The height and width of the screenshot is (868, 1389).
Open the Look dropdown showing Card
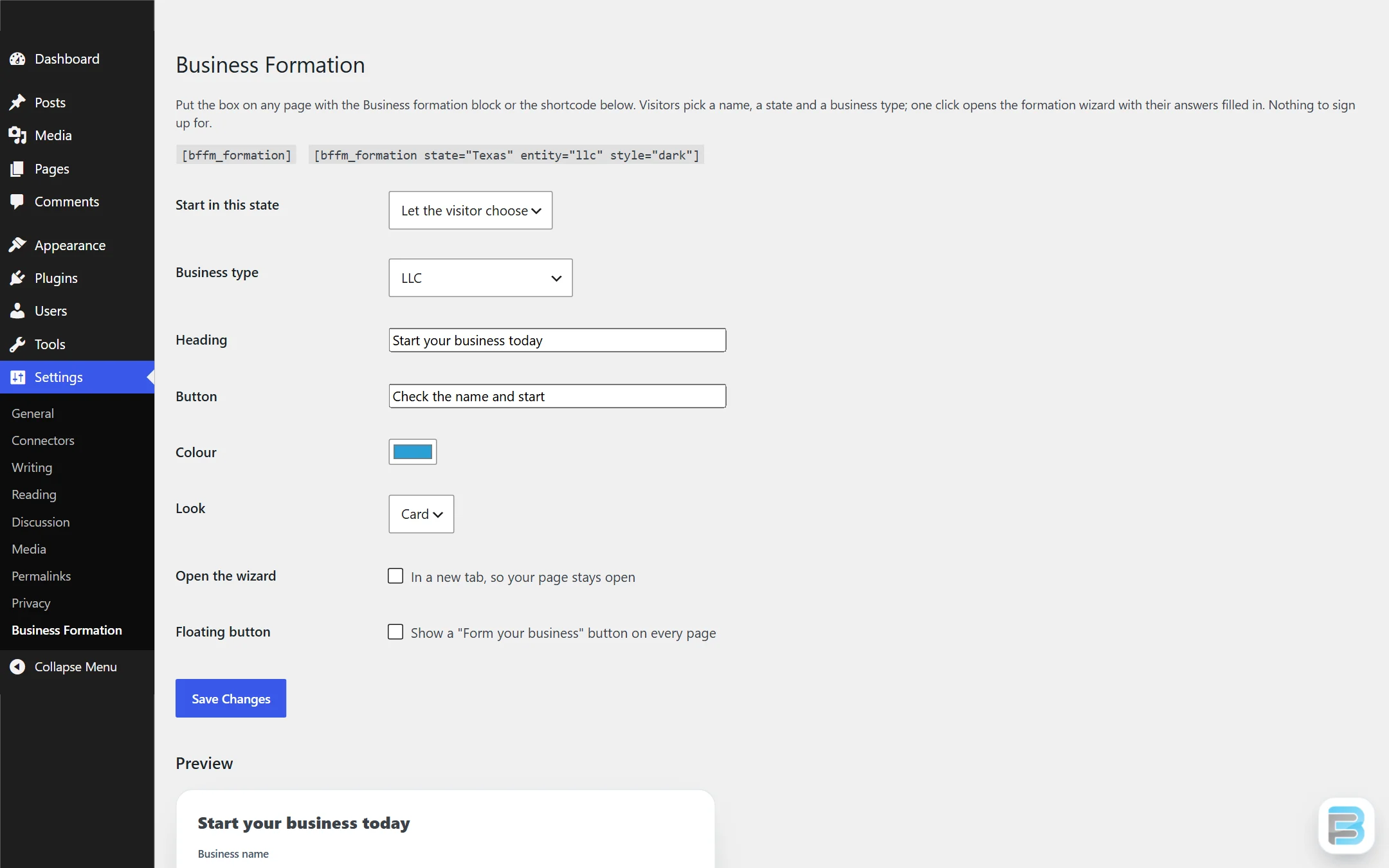click(421, 514)
